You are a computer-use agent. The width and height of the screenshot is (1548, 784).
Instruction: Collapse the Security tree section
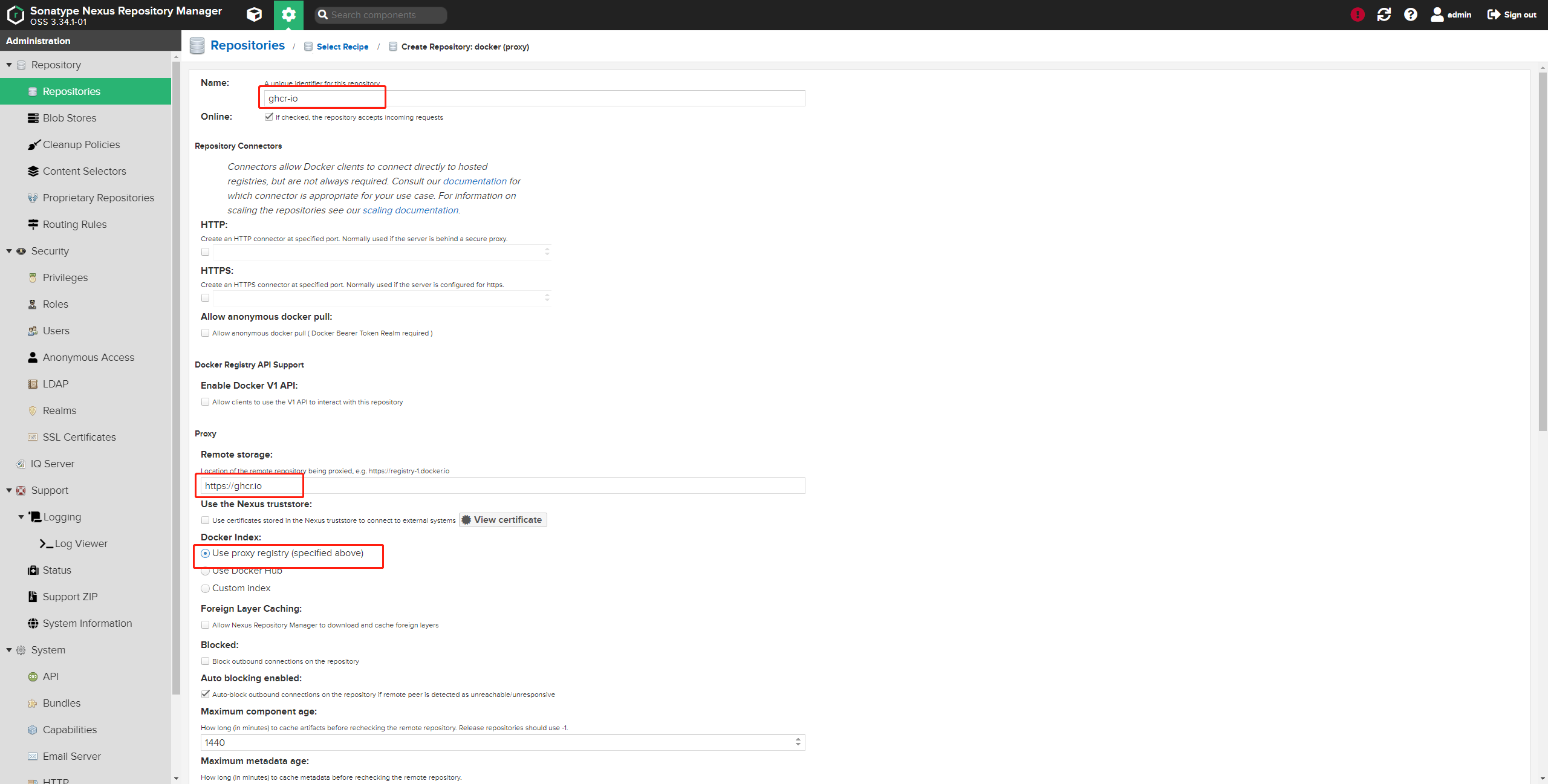point(9,251)
